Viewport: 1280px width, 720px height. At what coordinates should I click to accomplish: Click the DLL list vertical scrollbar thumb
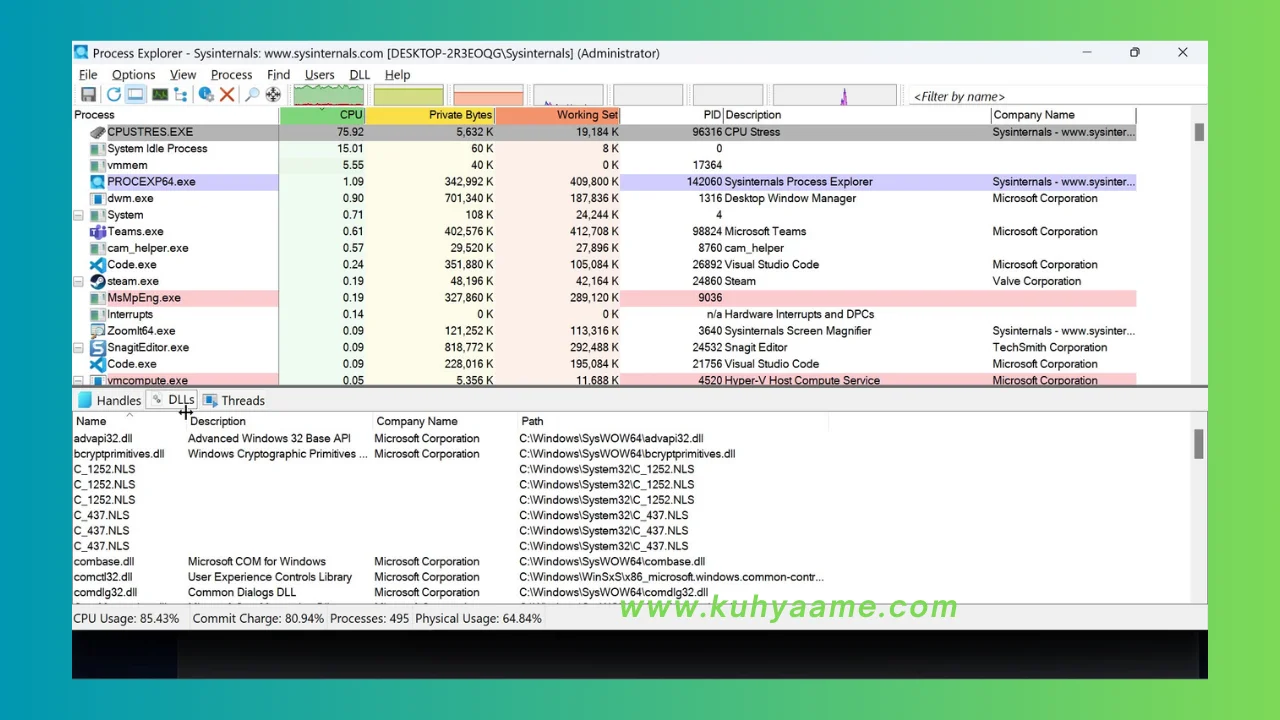pos(1199,445)
